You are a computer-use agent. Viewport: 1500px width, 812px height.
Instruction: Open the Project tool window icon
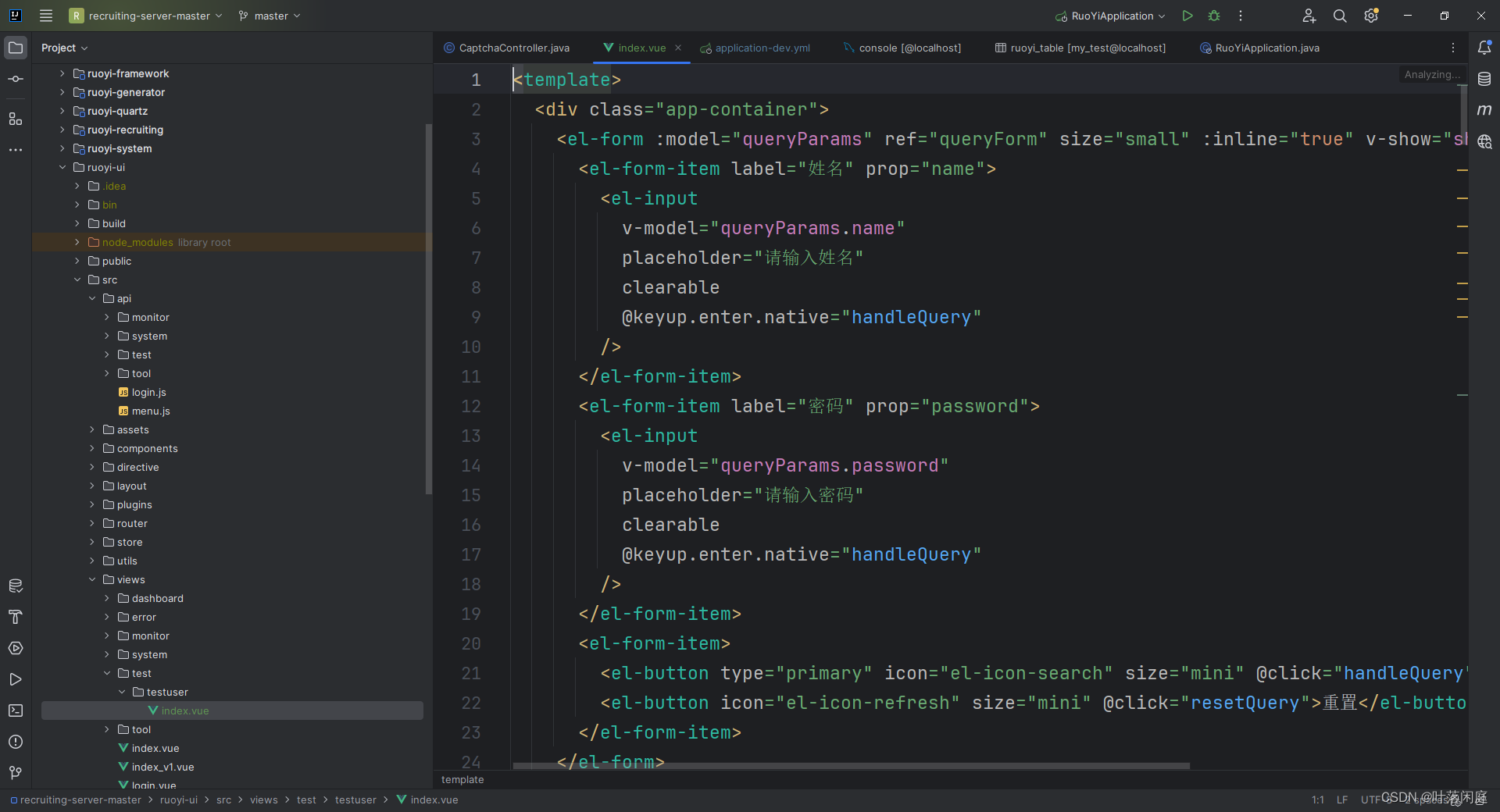[16, 48]
